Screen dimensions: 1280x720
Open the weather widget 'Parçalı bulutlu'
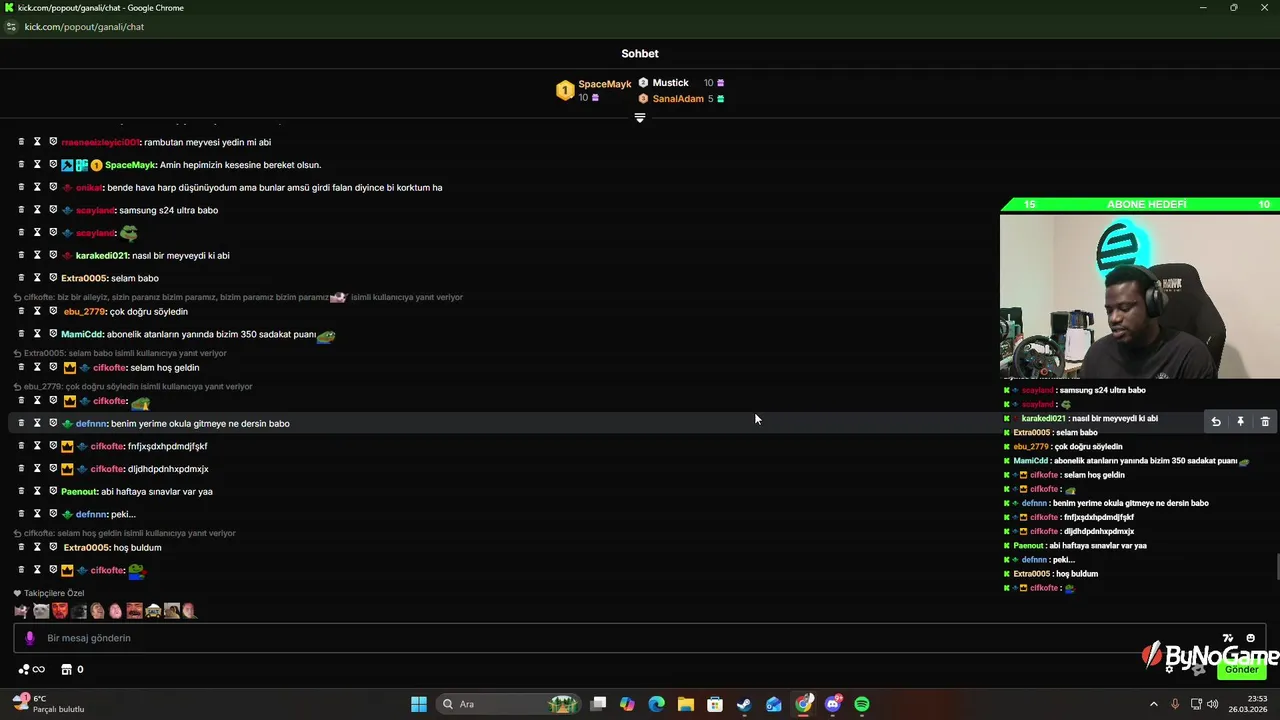pyautogui.click(x=48, y=704)
